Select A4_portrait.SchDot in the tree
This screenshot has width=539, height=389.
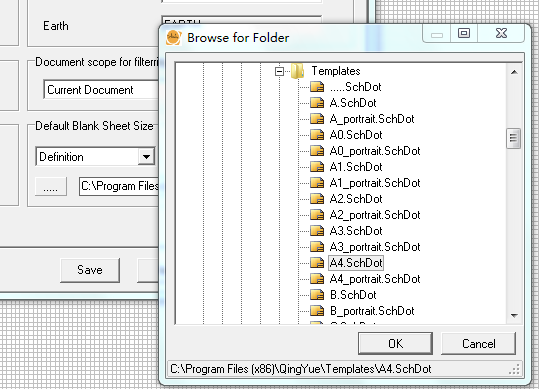375,279
